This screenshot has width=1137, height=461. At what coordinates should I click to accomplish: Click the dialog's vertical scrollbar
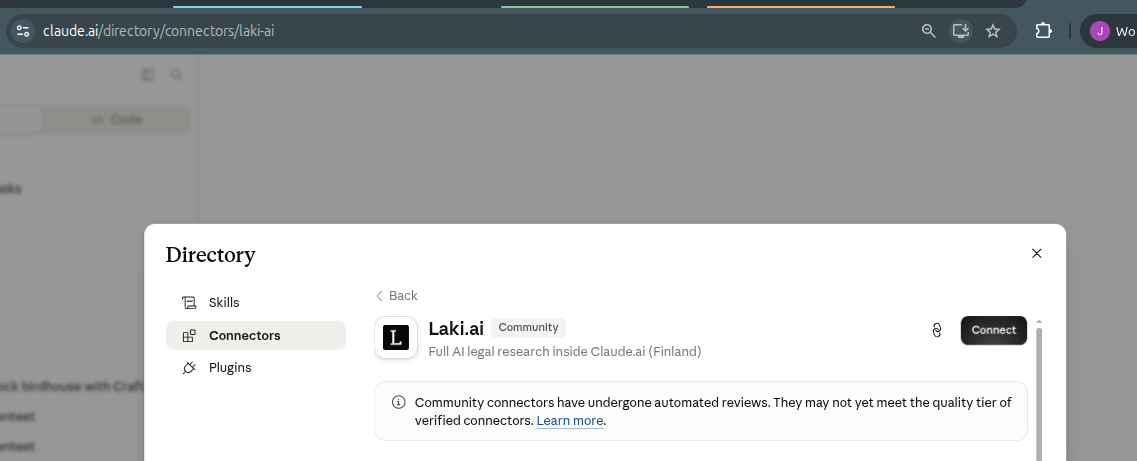point(1039,391)
